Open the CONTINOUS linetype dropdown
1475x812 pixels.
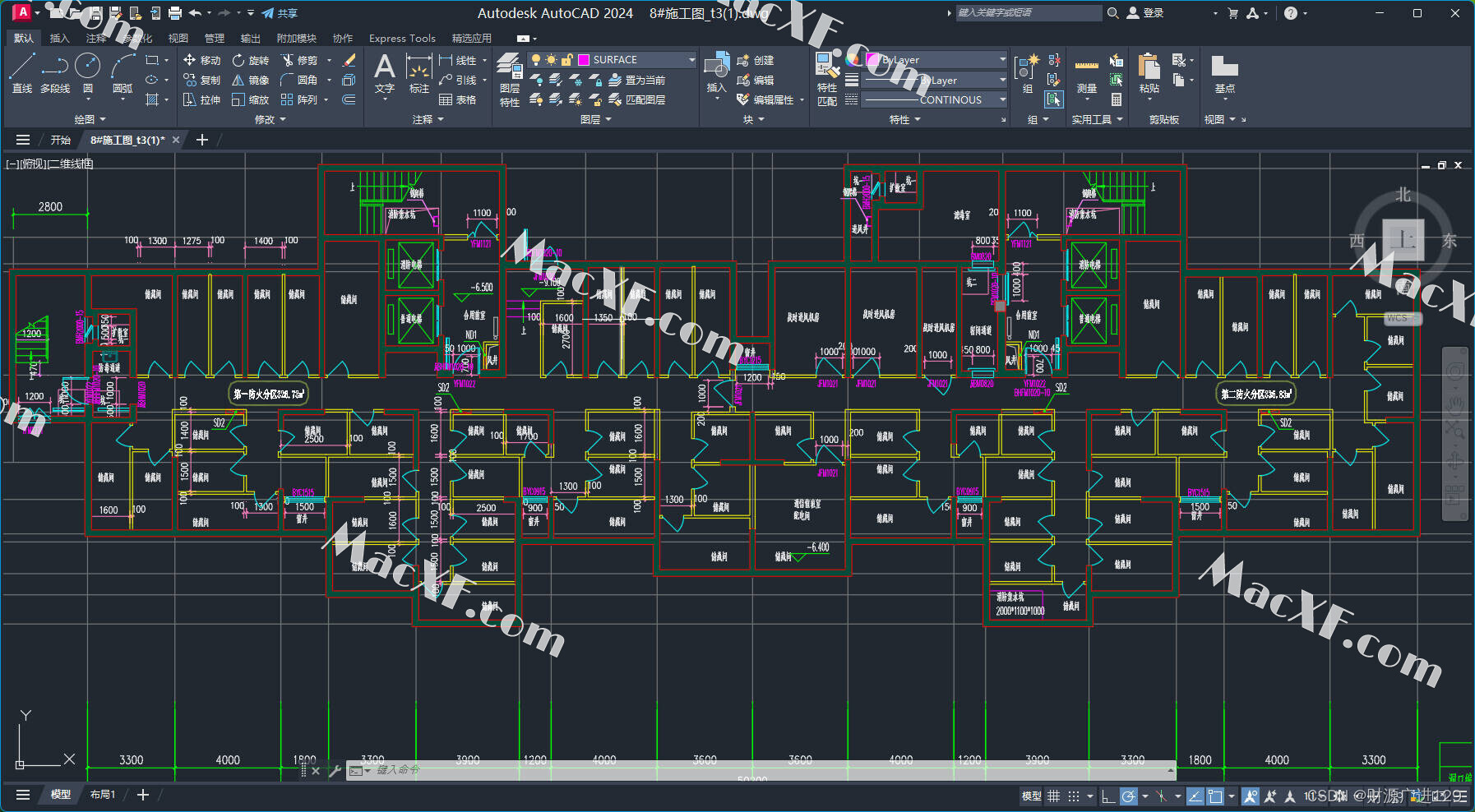pos(1002,99)
